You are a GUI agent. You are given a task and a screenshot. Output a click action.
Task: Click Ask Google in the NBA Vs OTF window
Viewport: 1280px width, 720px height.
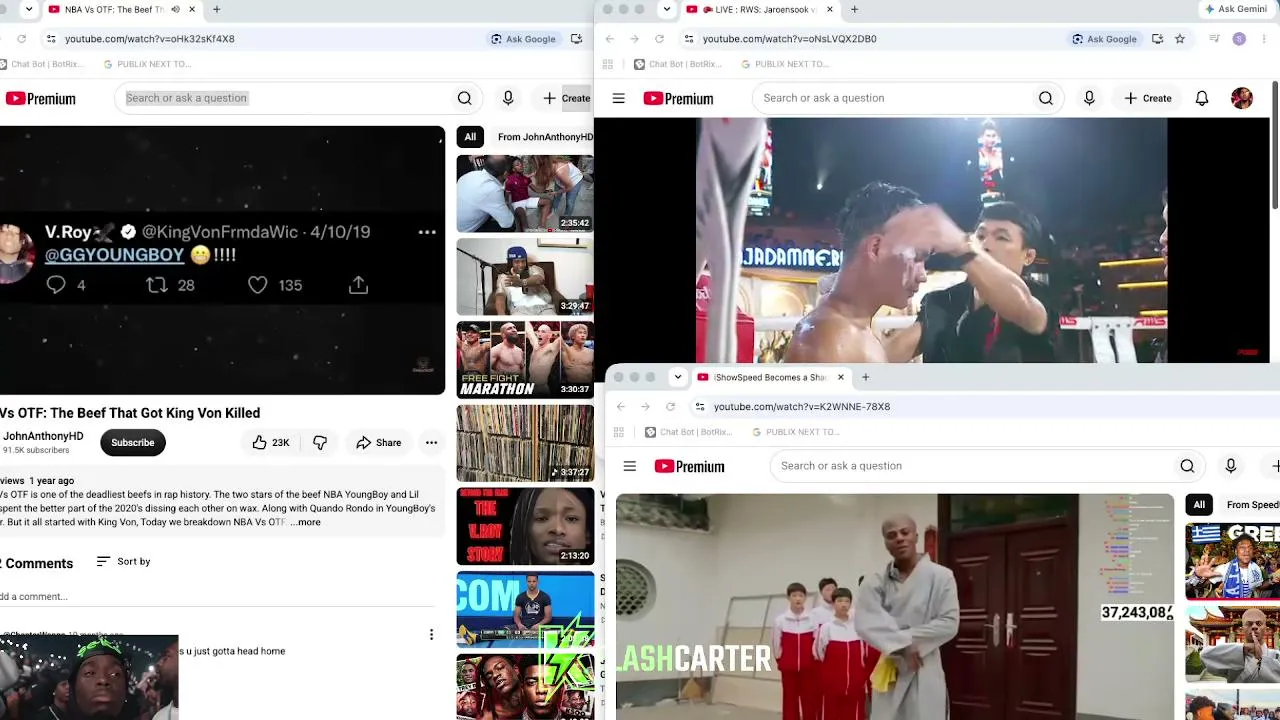[523, 39]
